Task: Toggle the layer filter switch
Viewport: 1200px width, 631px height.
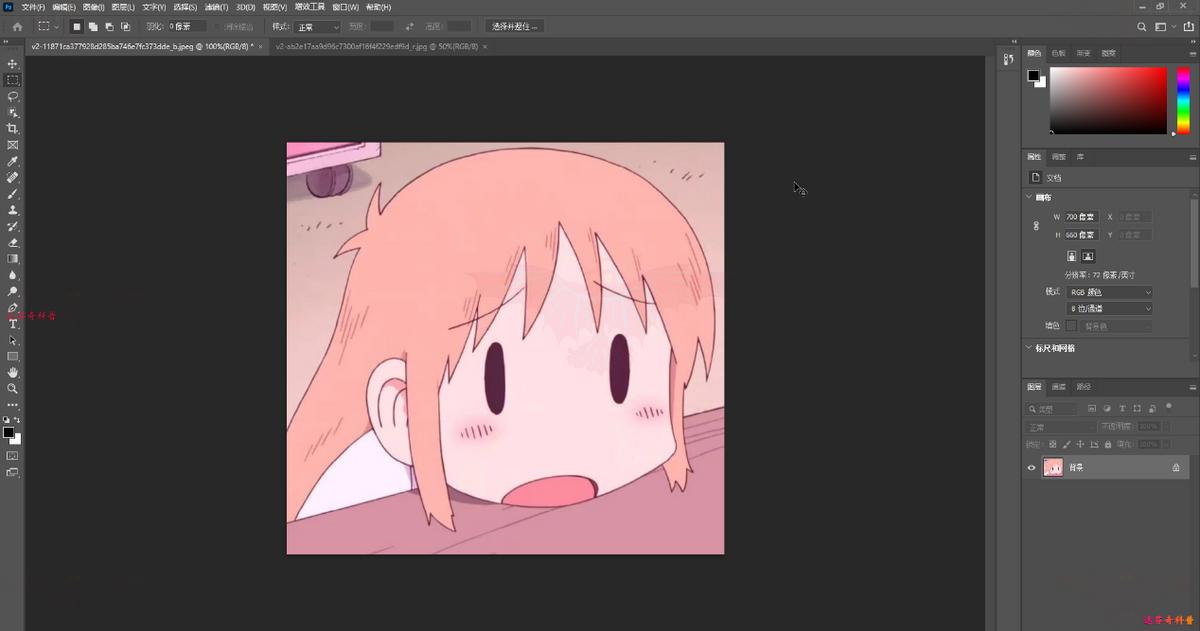Action: click(1169, 408)
